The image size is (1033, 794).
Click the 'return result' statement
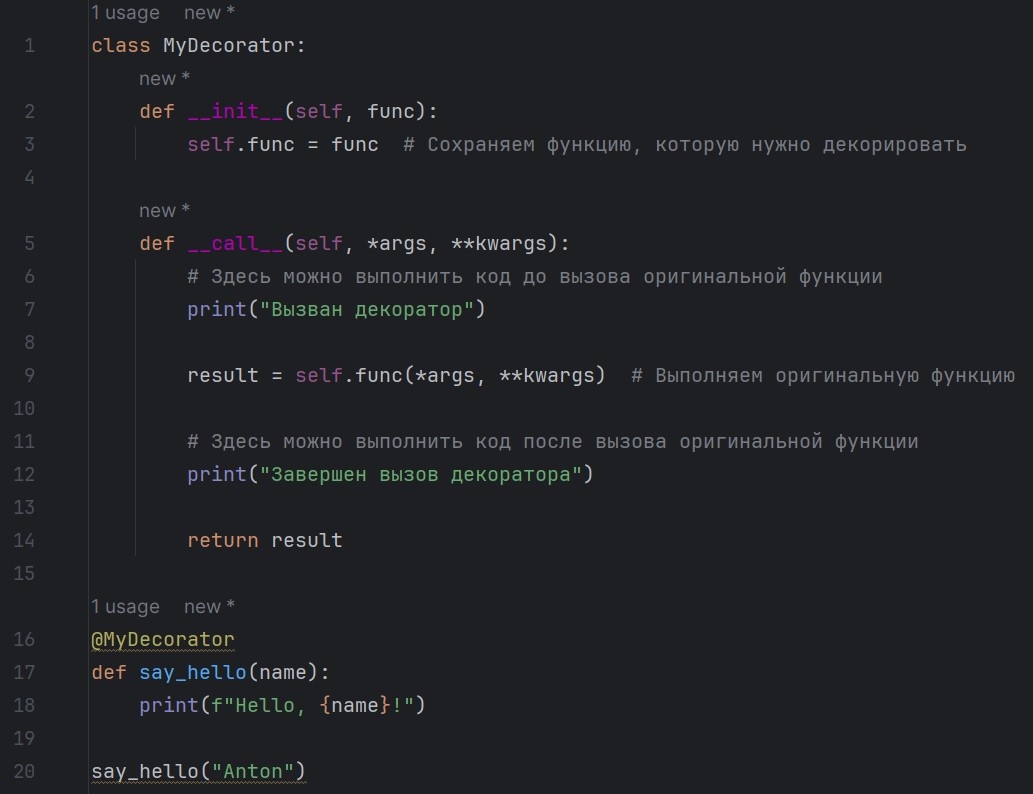[x=265, y=540]
